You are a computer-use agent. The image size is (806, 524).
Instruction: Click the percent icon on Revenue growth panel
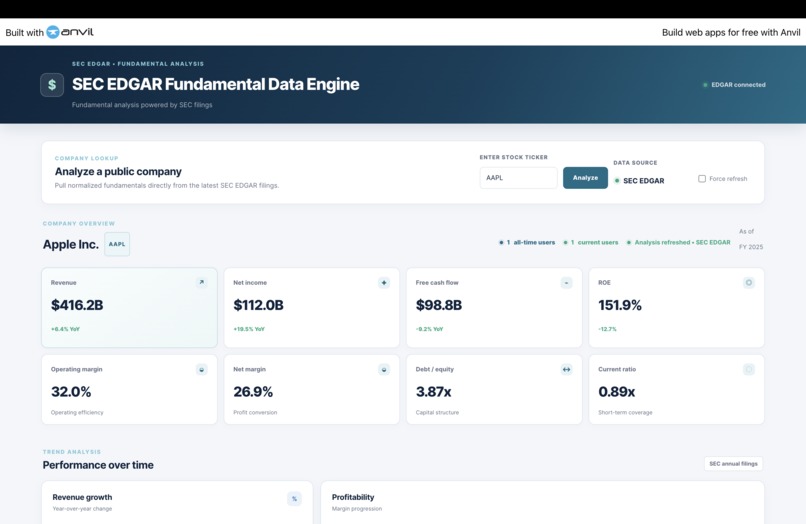tap(295, 498)
